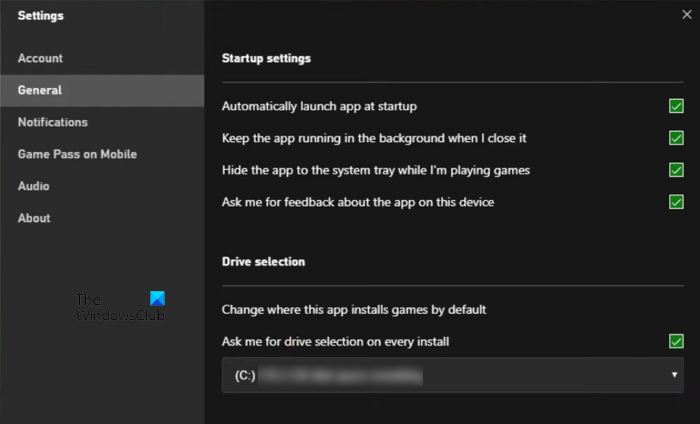The width and height of the screenshot is (700, 424).
Task: Expand the drive selection dropdown arrow
Action: pyautogui.click(x=675, y=376)
